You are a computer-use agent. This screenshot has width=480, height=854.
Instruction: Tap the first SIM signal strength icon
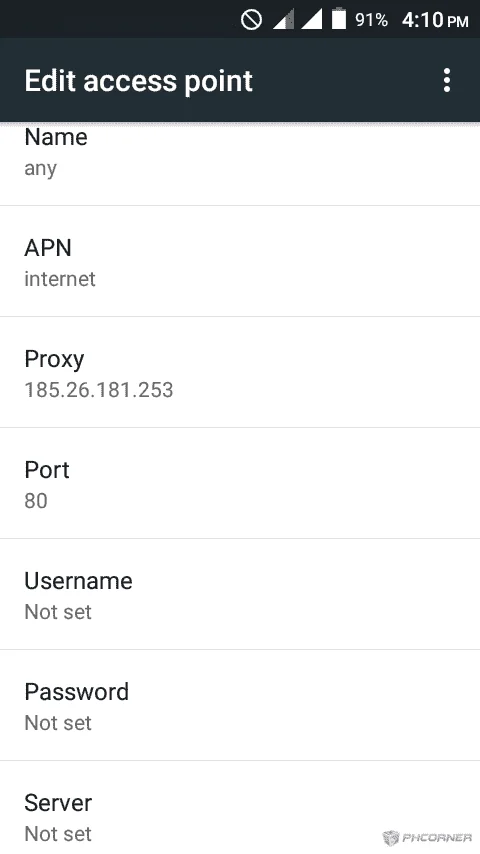283,20
